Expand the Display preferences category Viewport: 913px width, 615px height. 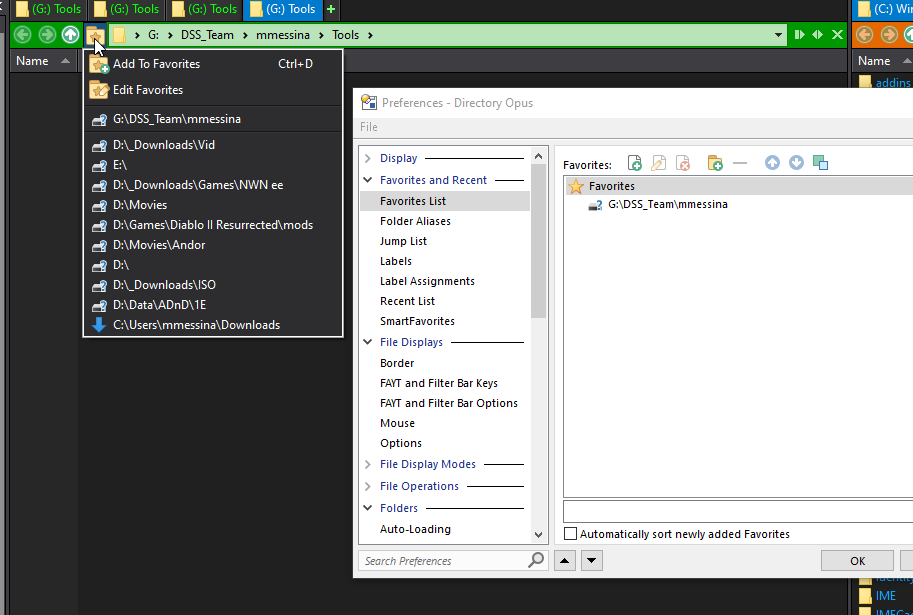click(x=368, y=158)
